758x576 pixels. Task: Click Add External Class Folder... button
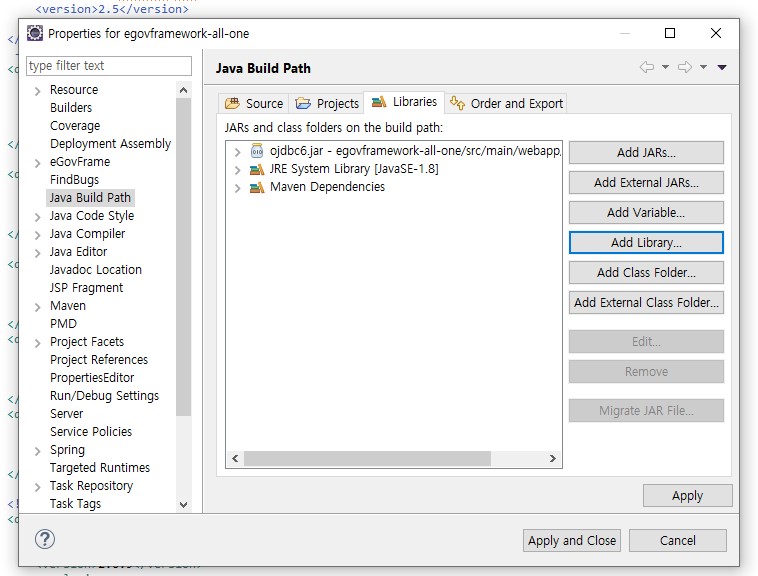click(x=646, y=302)
